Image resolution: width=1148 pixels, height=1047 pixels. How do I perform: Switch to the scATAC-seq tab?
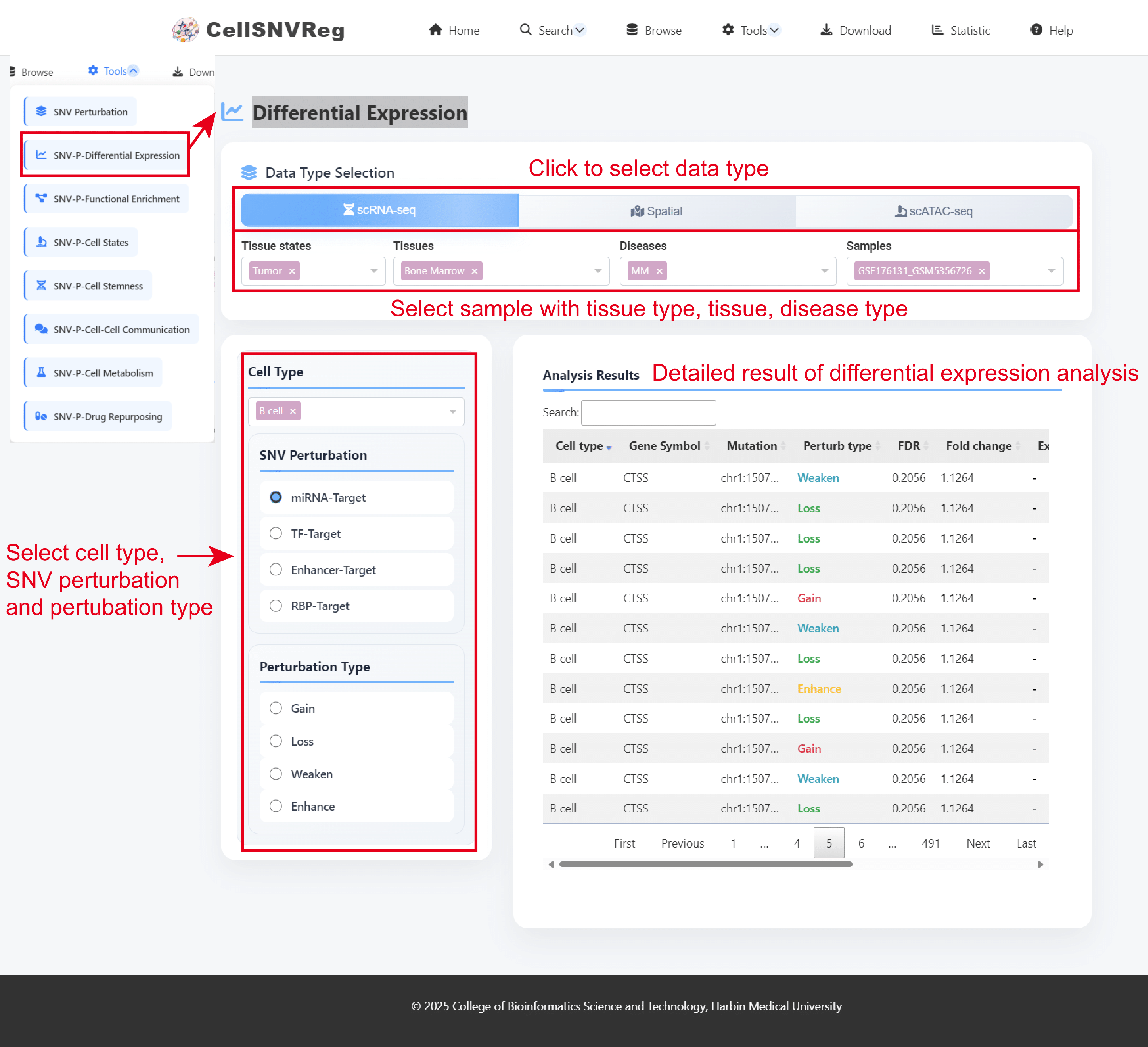coord(934,211)
